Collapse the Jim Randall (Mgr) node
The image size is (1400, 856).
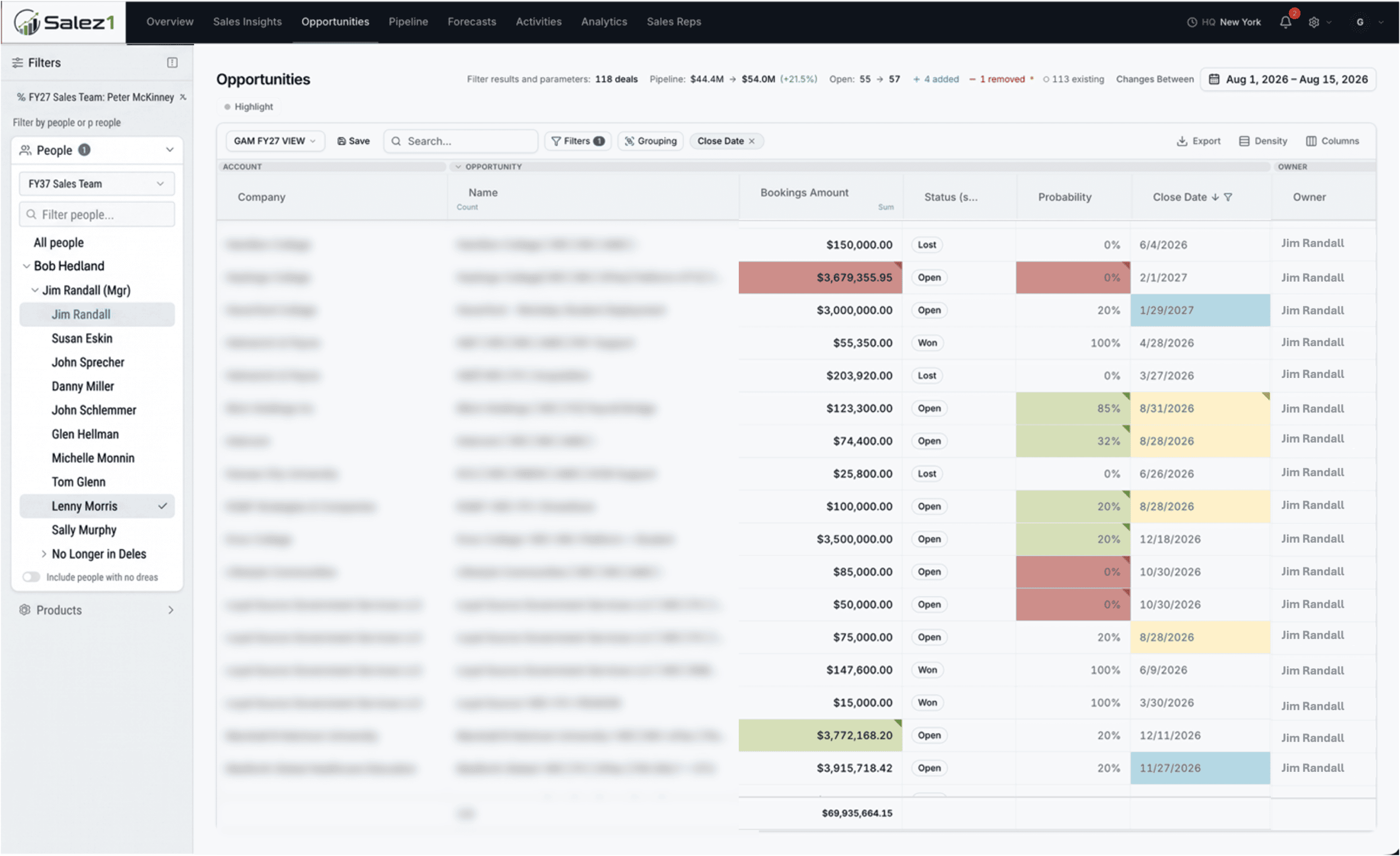34,290
